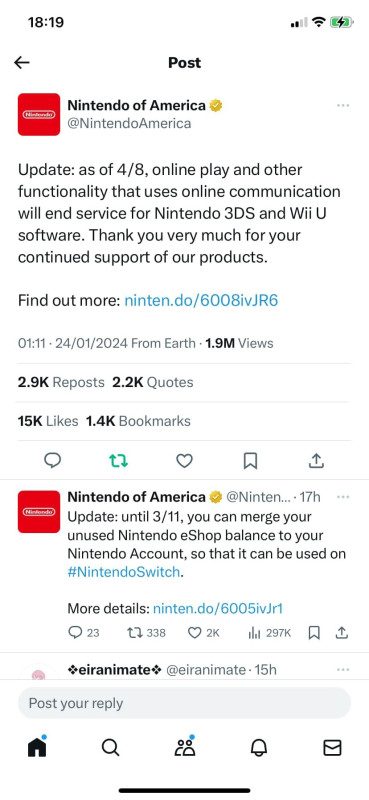369x800 pixels.
Task: View the 2.9K Reposts list
Action: 61,382
